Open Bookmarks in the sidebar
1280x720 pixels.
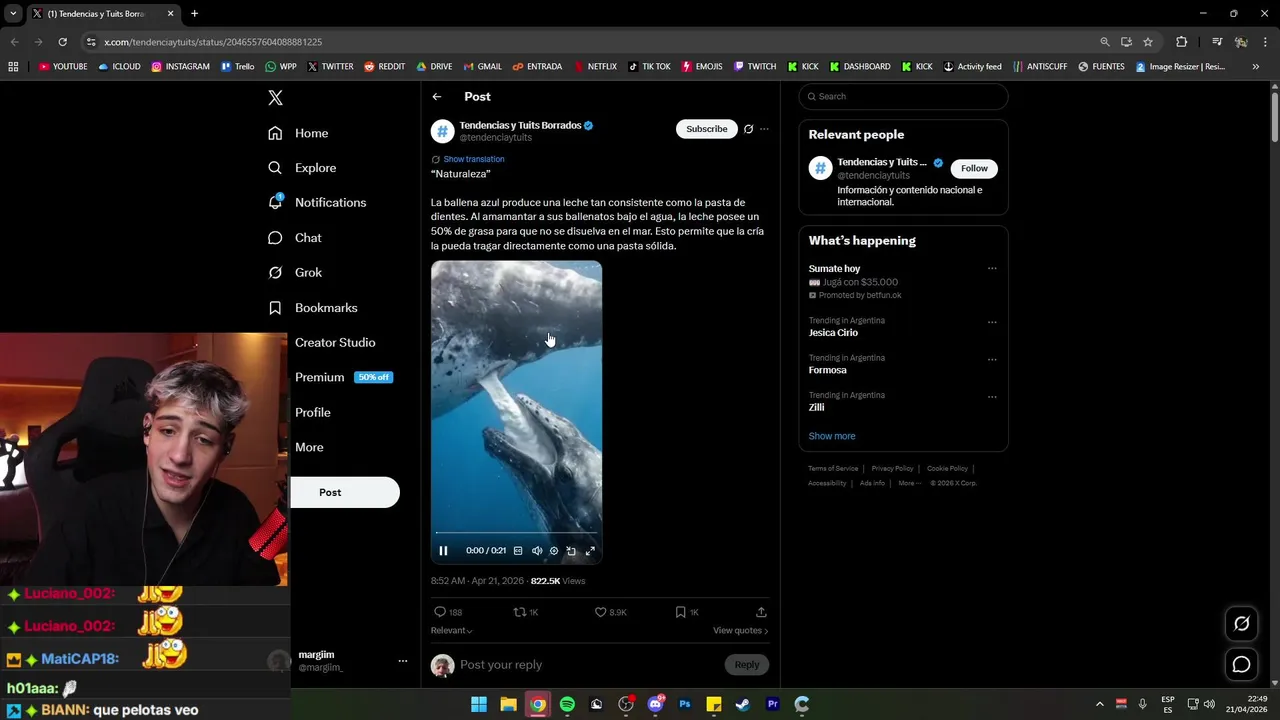click(x=312, y=308)
